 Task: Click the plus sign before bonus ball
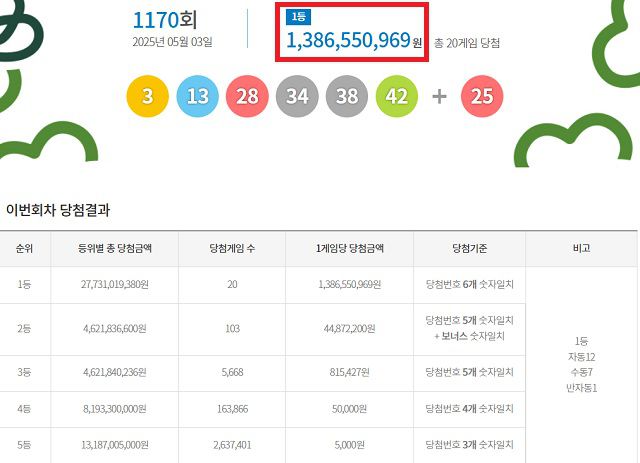(x=439, y=96)
